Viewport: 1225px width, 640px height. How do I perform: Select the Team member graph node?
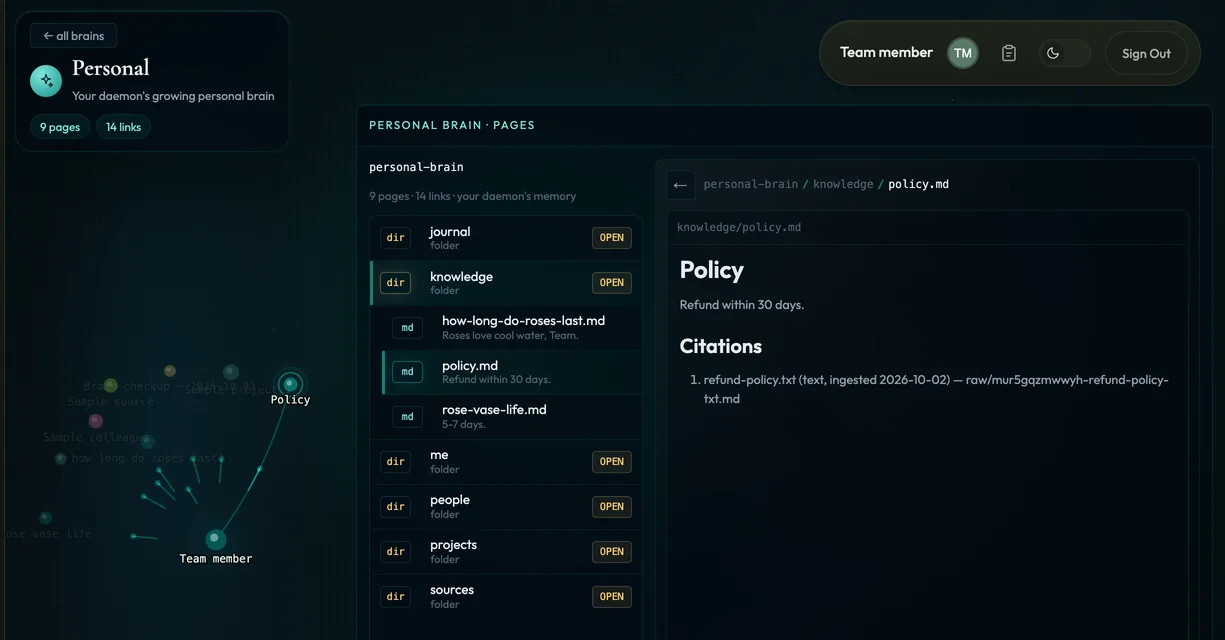coord(216,539)
